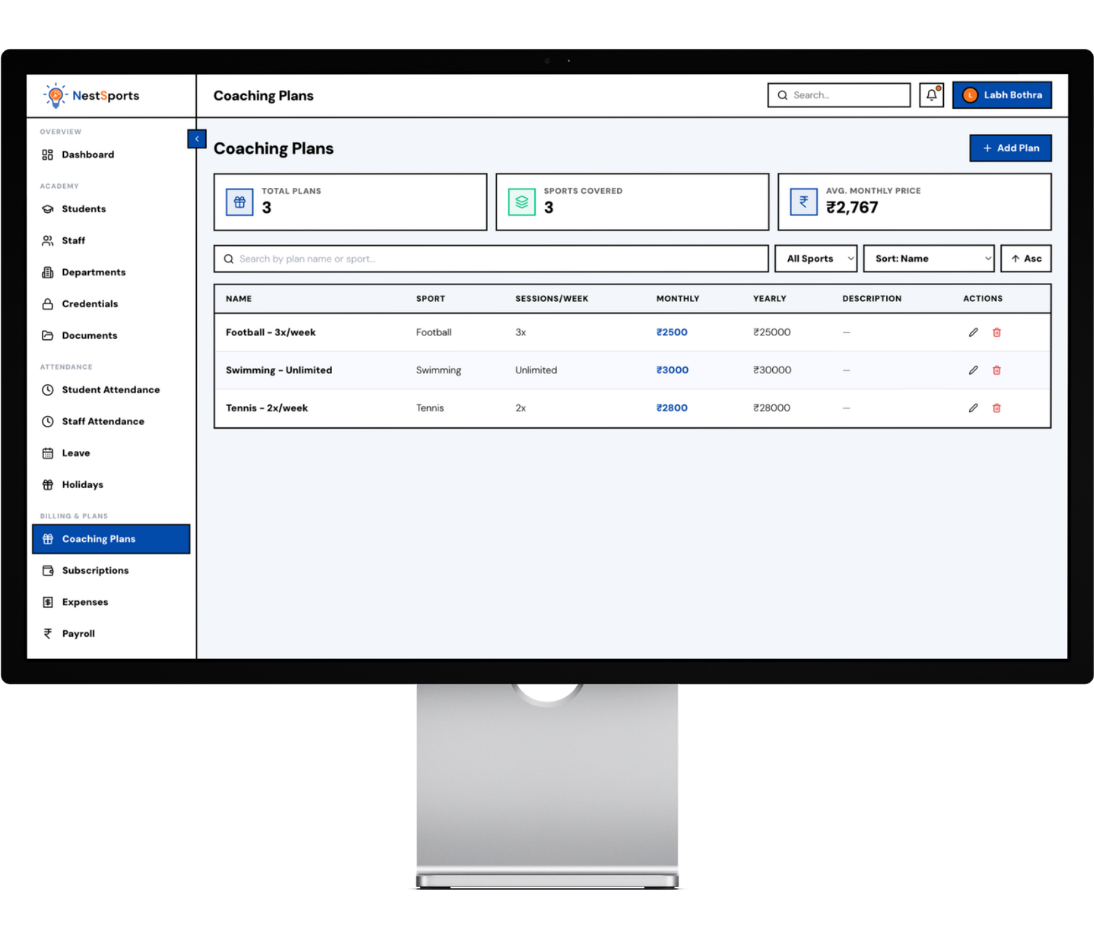Viewport: 1094px width, 938px height.
Task: Click the Staff Attendance clock icon
Action: coord(47,422)
